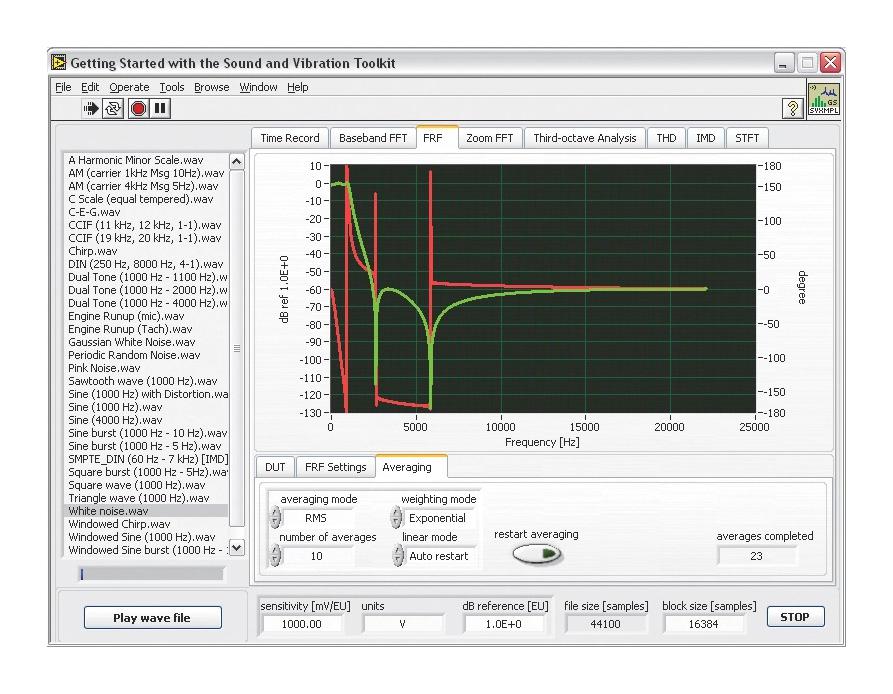Select C-E-G.wav in the list
This screenshot has height=694, width=893.
coord(147,212)
